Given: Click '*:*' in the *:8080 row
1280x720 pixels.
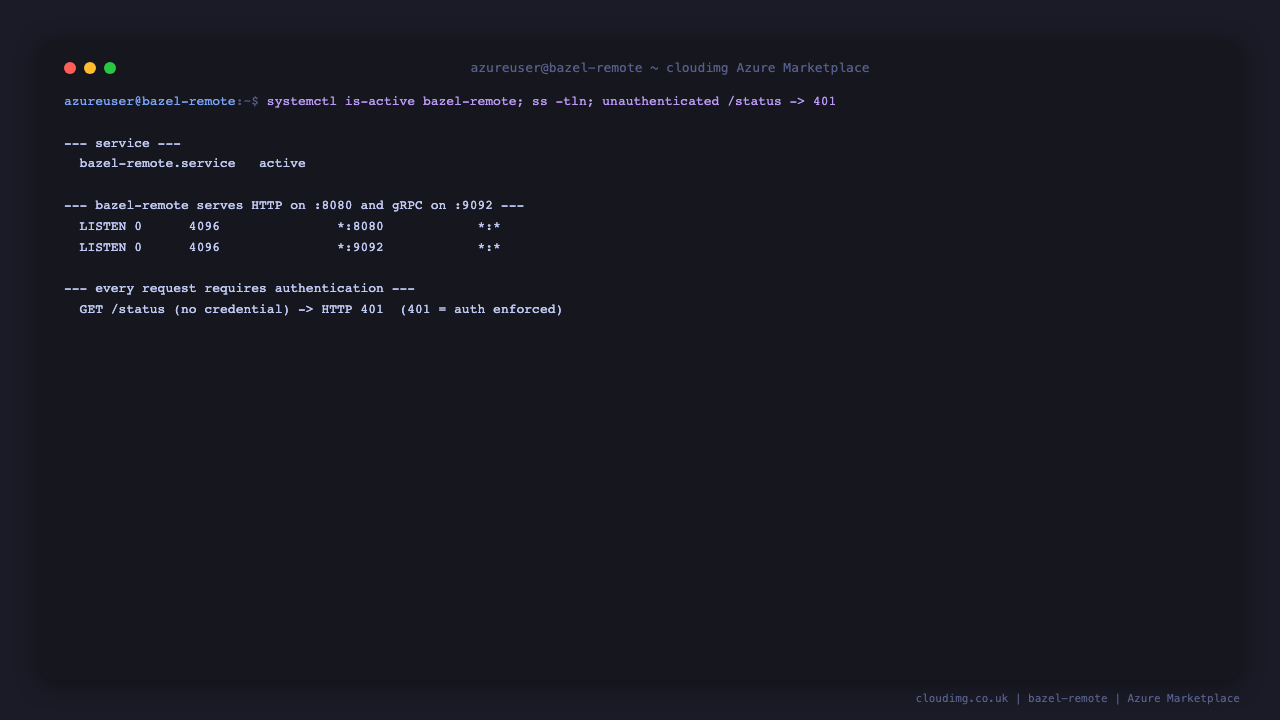Looking at the screenshot, I should [x=490, y=226].
